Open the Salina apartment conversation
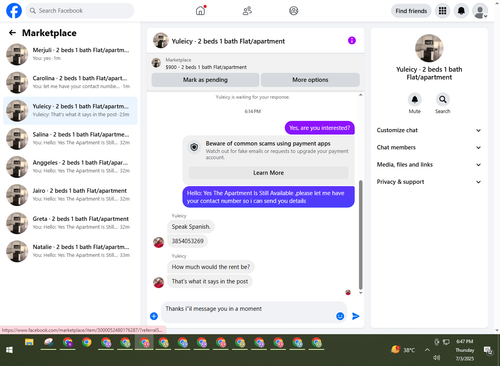Screen dimensions: 500x366 70,139
